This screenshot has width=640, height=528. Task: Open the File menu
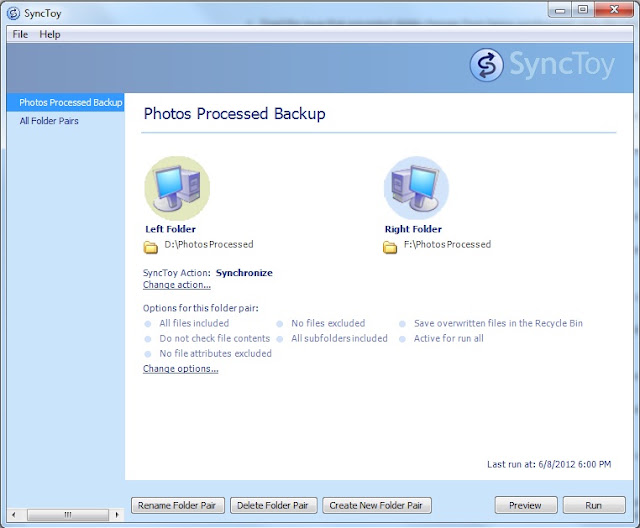[x=20, y=34]
